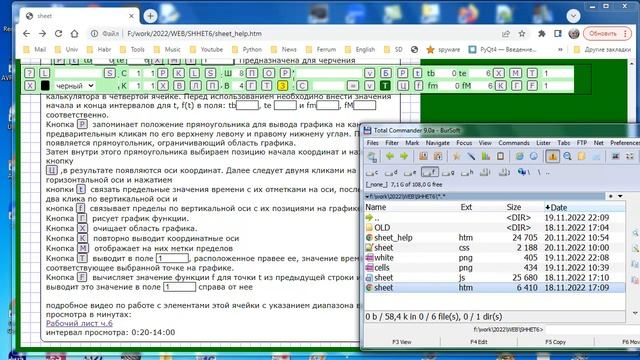Click the refresh icon in Total Commander toolbar
The width and height of the screenshot is (640, 360).
[x=372, y=157]
